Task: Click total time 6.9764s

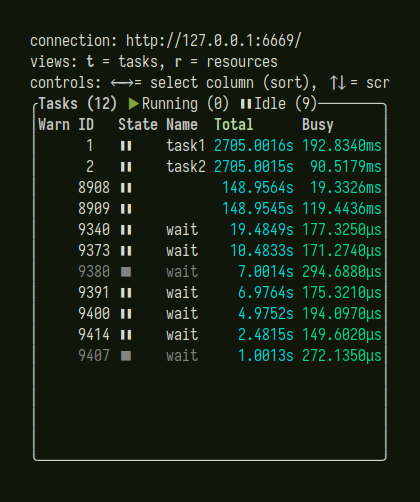Action: pos(266,293)
